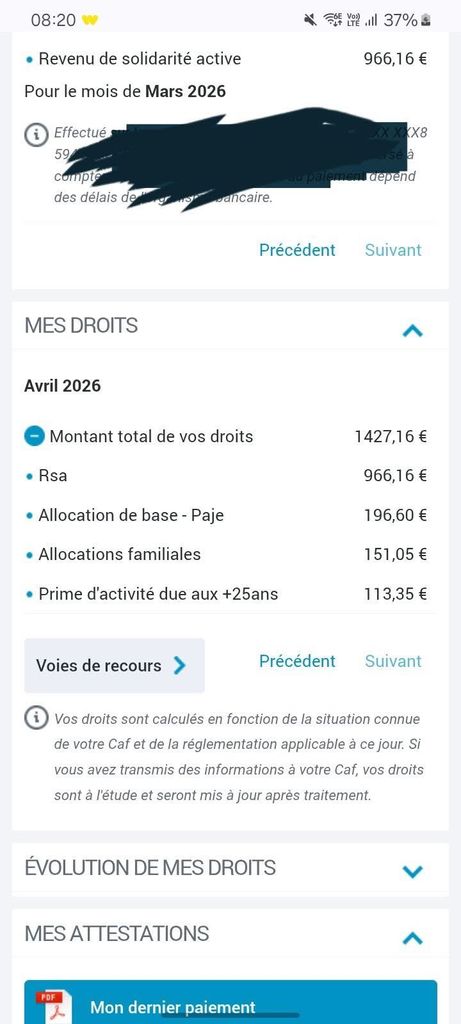Tap the blue arrow icon in Voies de recours

point(180,665)
